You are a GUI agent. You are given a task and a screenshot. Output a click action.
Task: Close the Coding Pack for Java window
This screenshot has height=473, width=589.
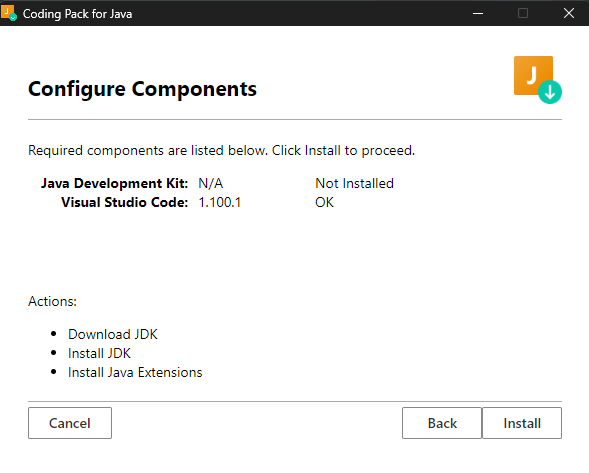pos(569,14)
